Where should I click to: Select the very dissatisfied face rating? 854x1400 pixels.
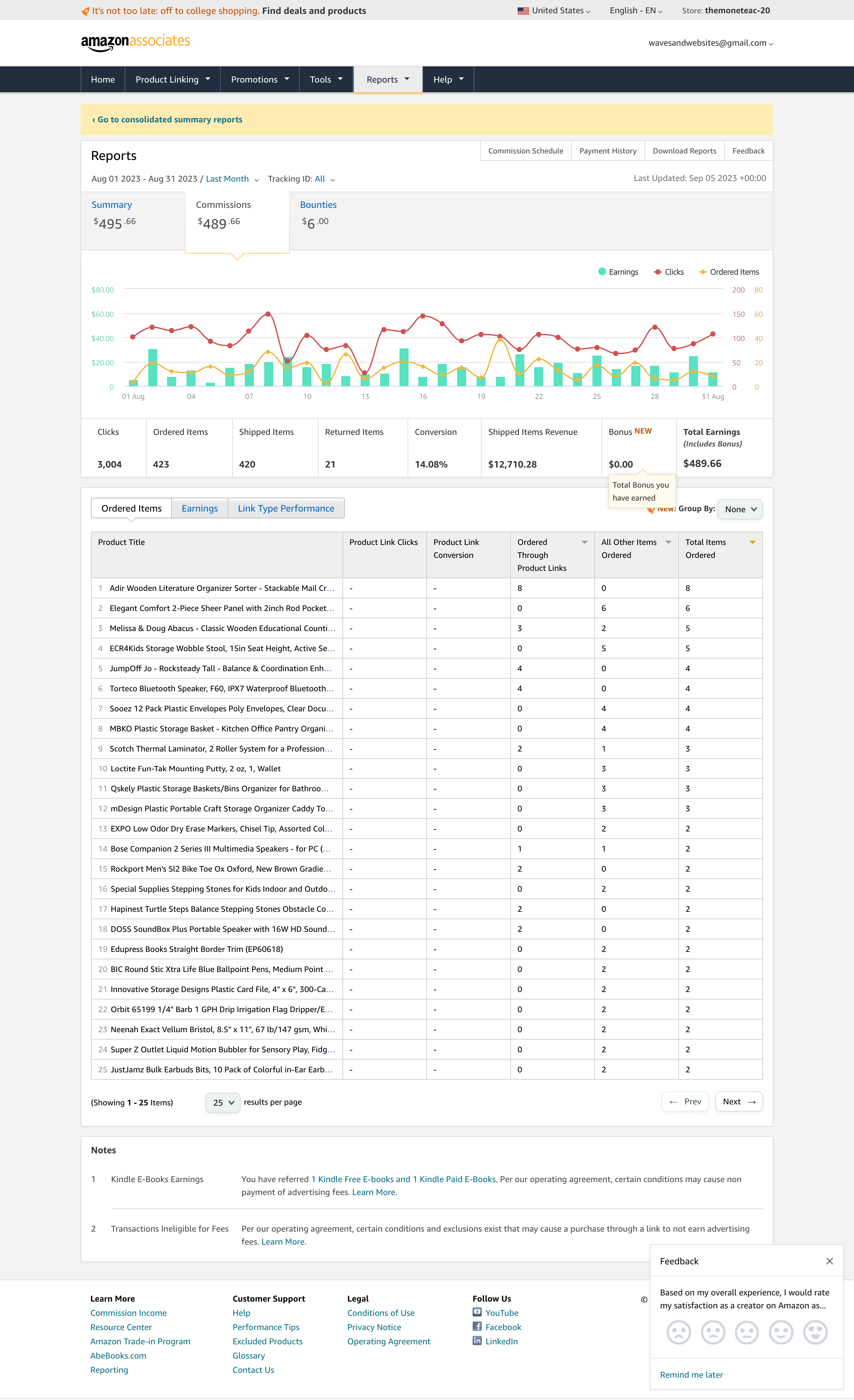point(679,1332)
